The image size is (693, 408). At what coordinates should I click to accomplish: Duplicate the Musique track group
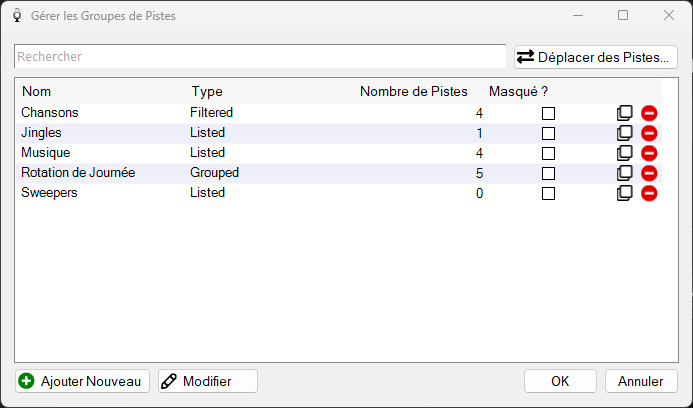pyautogui.click(x=624, y=153)
